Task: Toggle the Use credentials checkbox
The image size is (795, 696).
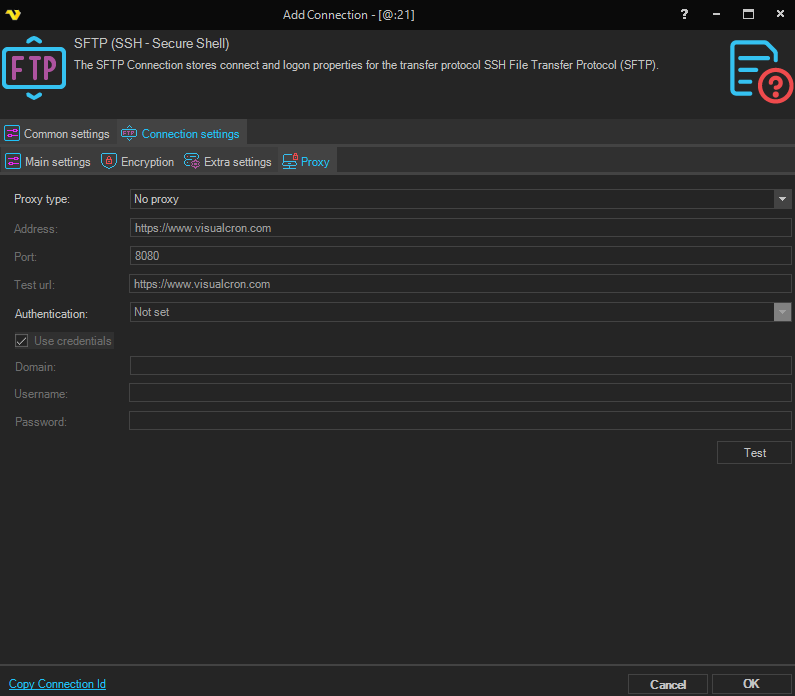Action: coord(22,341)
